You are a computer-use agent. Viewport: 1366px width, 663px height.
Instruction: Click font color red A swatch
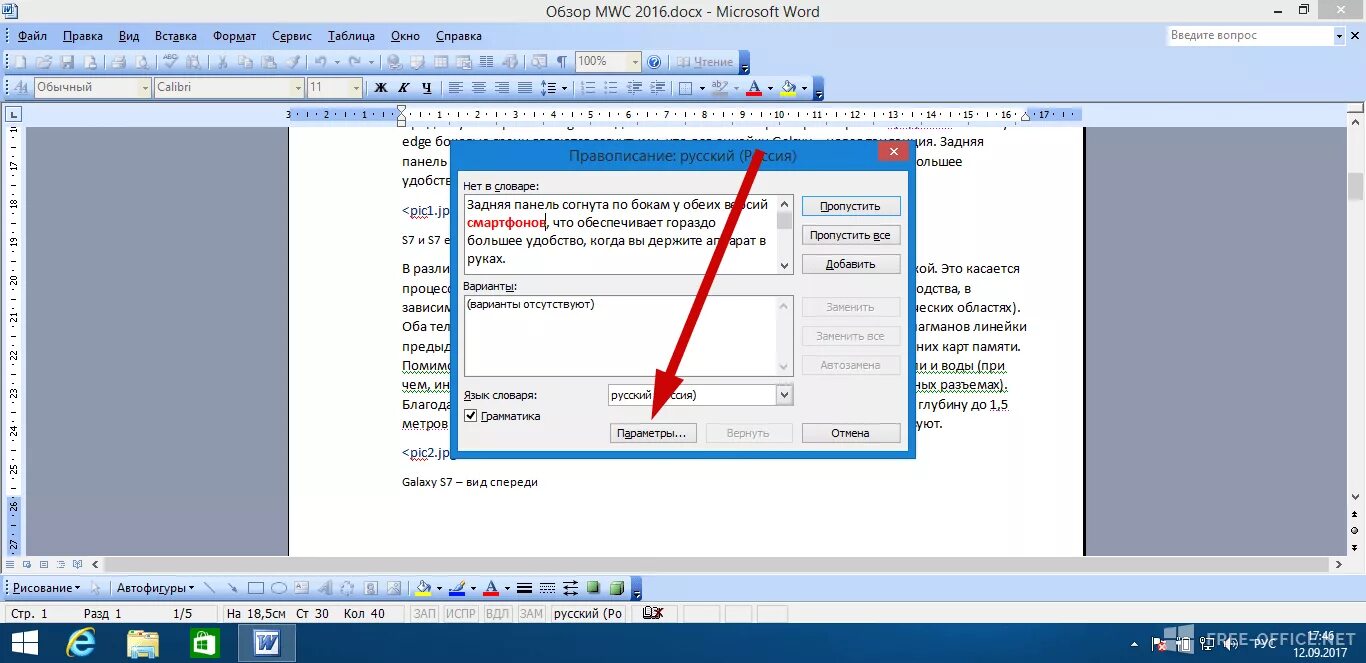754,87
